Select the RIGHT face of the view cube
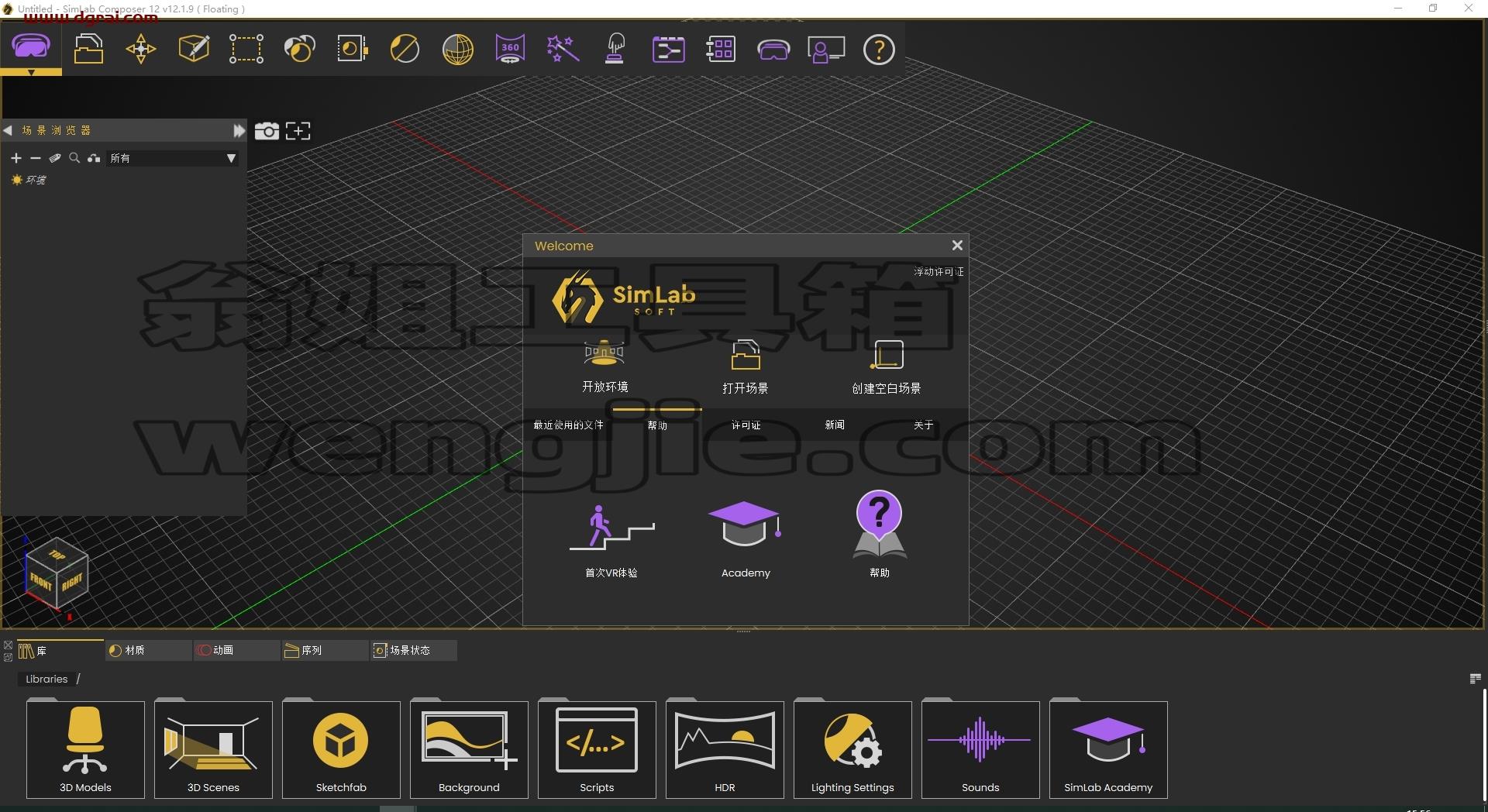Image resolution: width=1488 pixels, height=812 pixels. pos(72,582)
